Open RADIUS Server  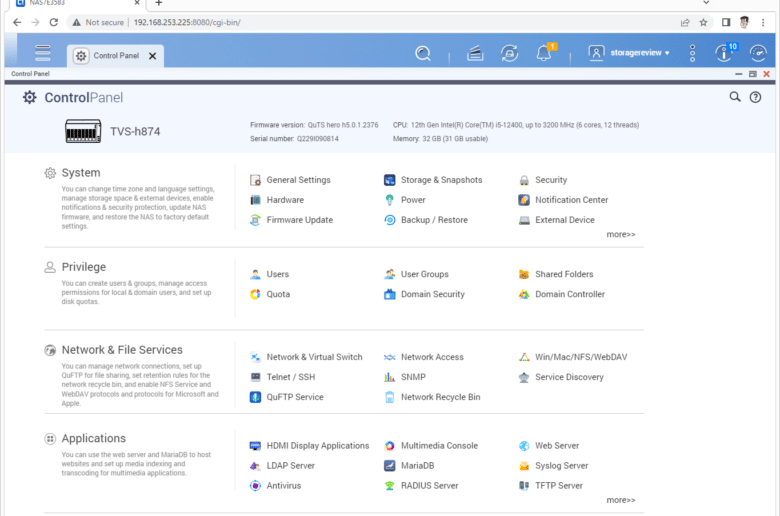[421, 486]
